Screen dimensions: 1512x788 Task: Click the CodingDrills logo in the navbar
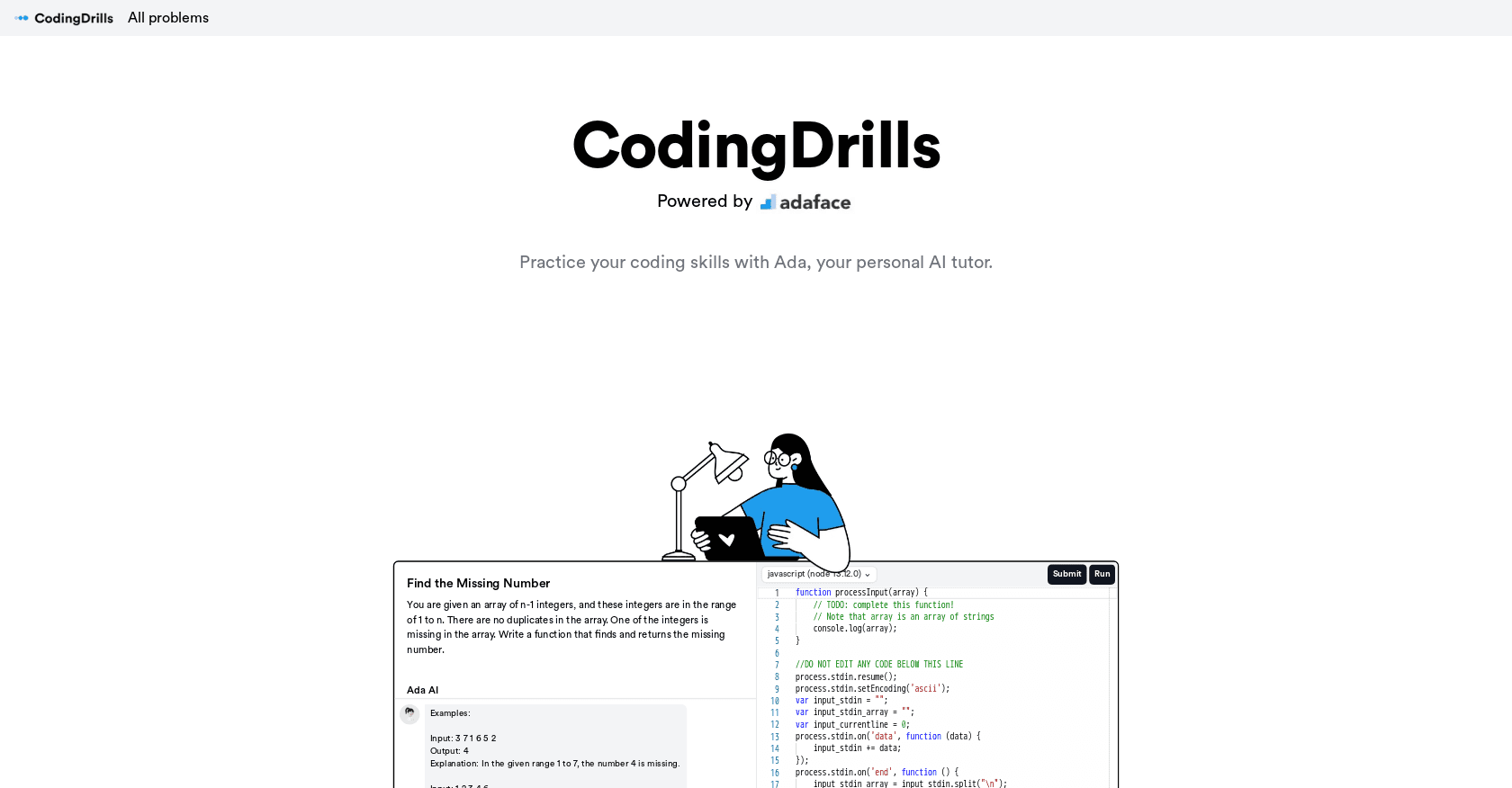coord(64,18)
